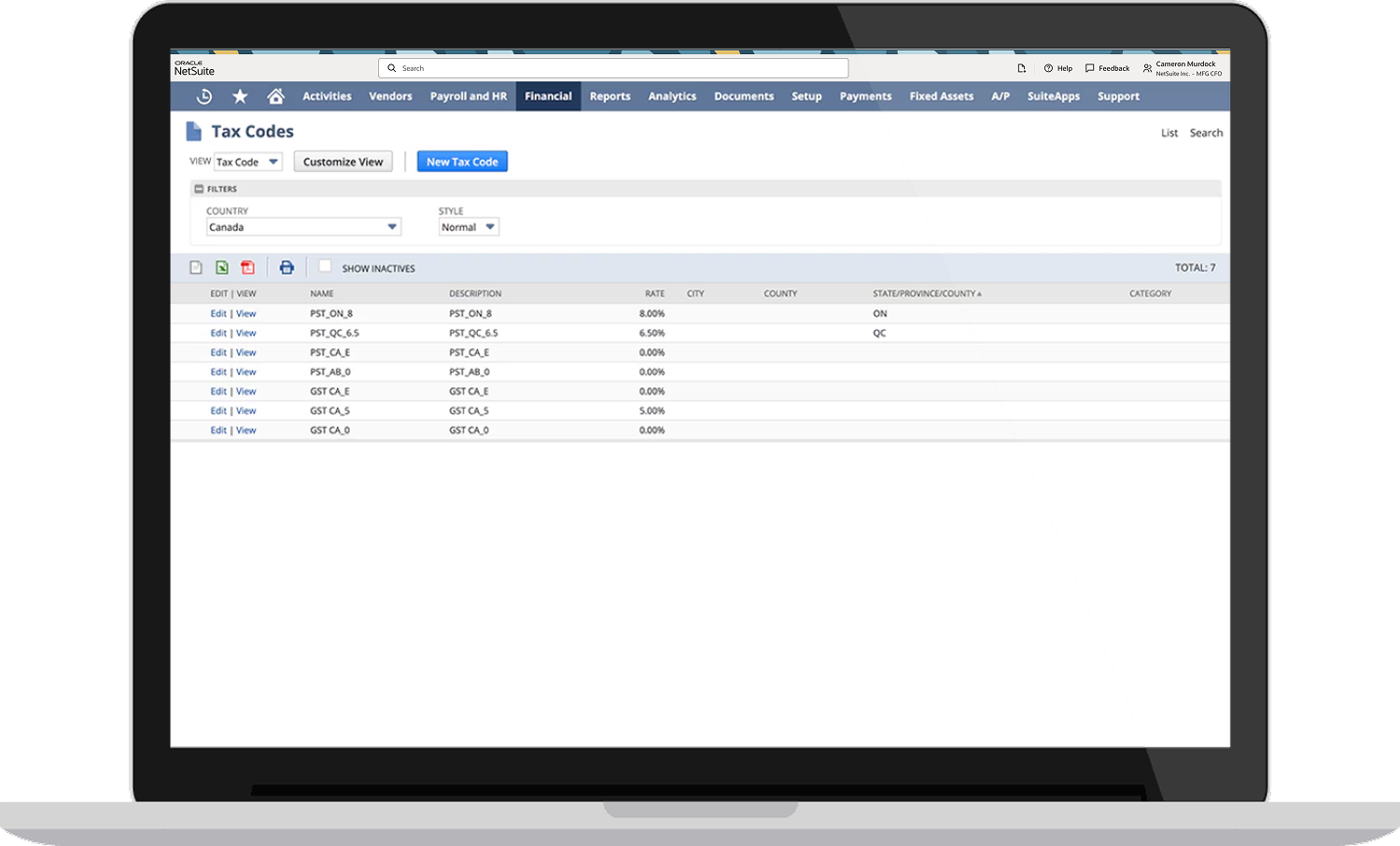Open the Payments menu
This screenshot has width=1400, height=846.
click(865, 96)
